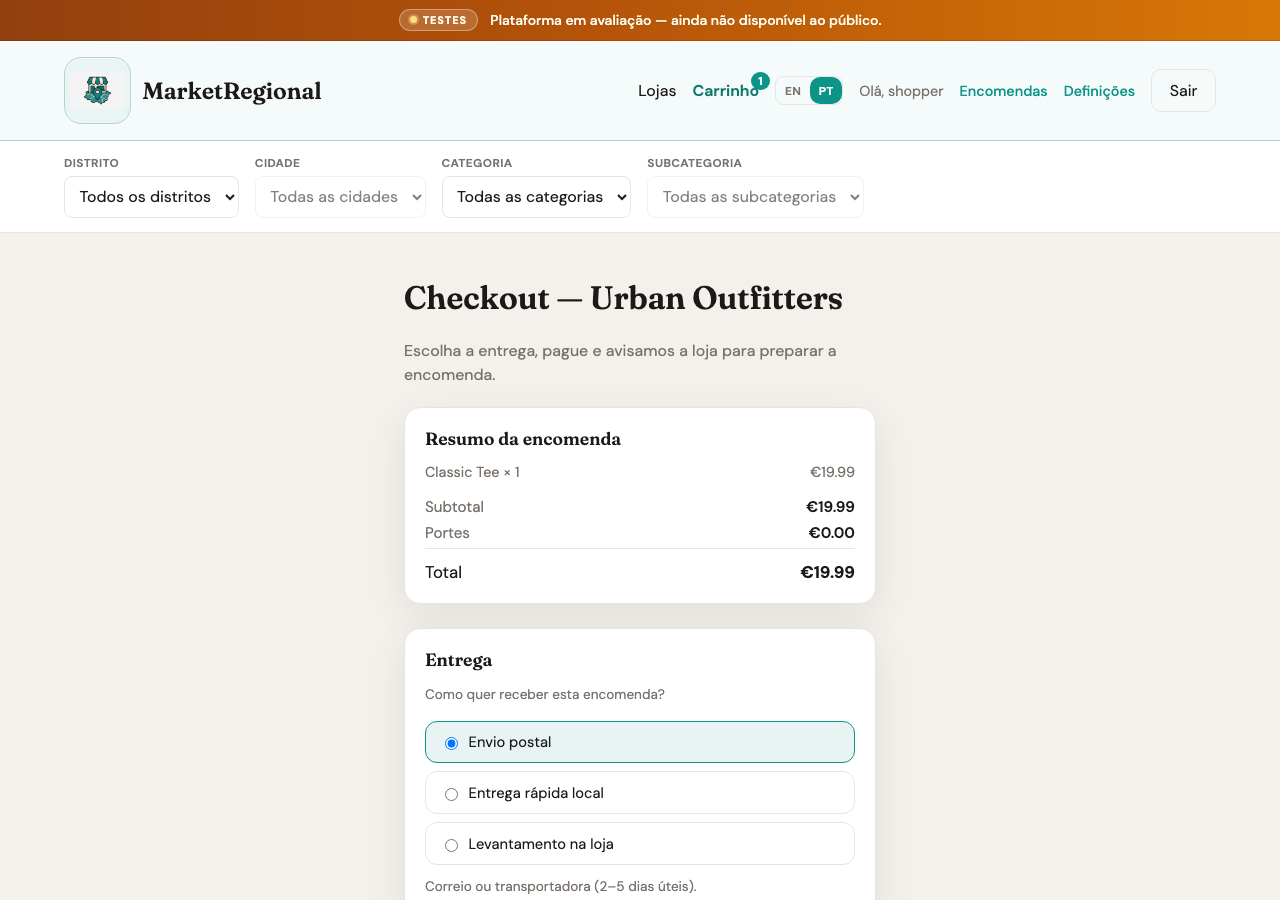Click the 'Classic Tee × 1' item line
Image resolution: width=1280 pixels, height=900 pixels.
click(x=472, y=472)
